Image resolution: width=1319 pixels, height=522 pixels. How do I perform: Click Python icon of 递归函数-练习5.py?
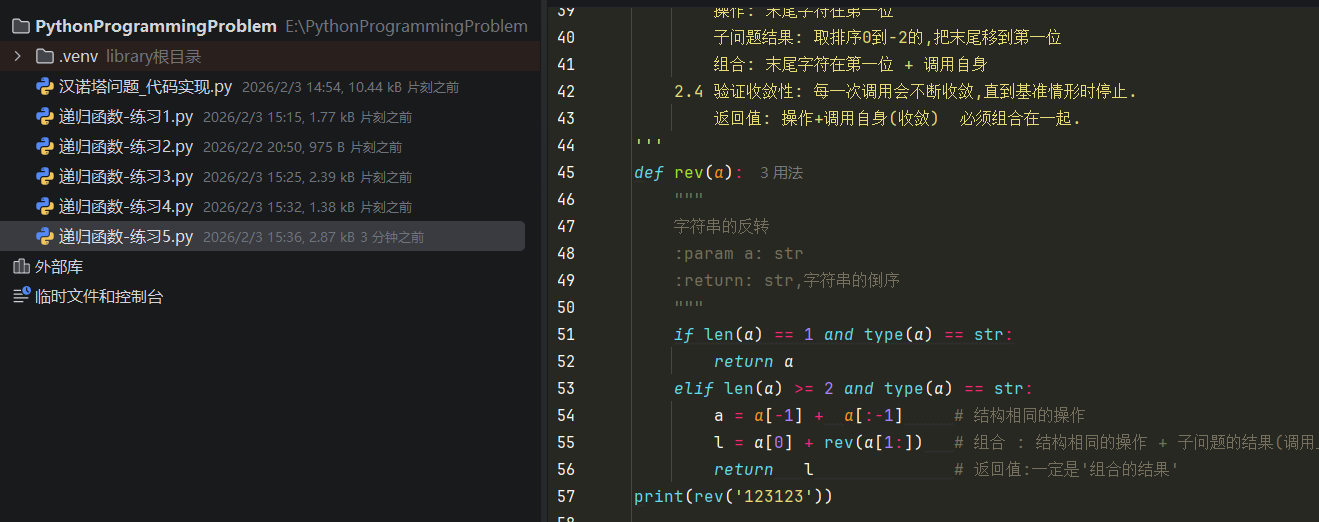coord(44,236)
